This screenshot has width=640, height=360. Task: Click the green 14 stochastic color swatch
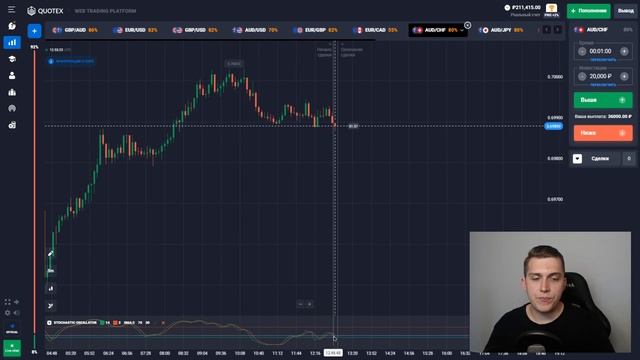pyautogui.click(x=102, y=323)
